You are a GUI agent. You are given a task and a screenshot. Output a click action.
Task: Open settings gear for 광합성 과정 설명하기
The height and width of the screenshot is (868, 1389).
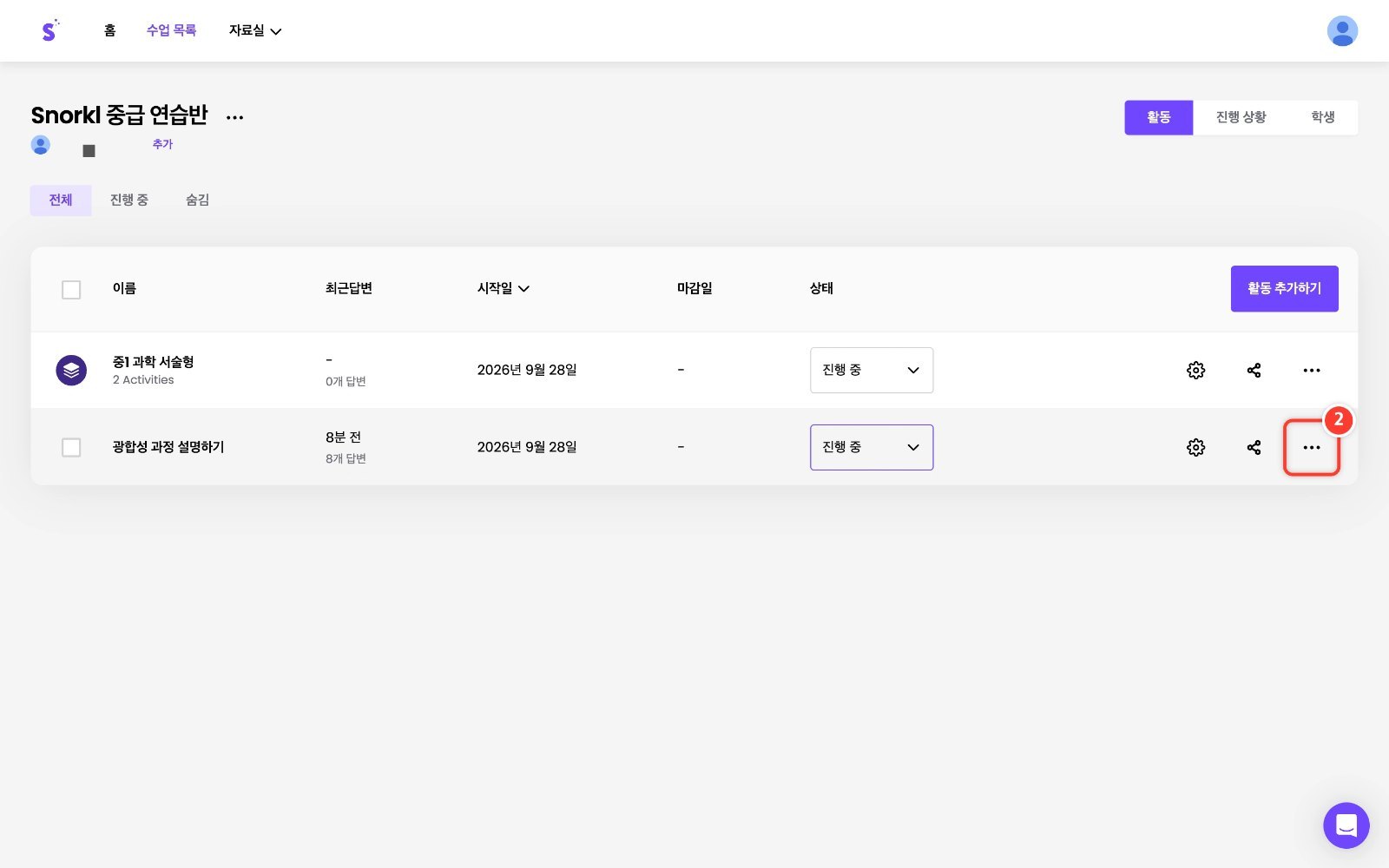pos(1195,448)
